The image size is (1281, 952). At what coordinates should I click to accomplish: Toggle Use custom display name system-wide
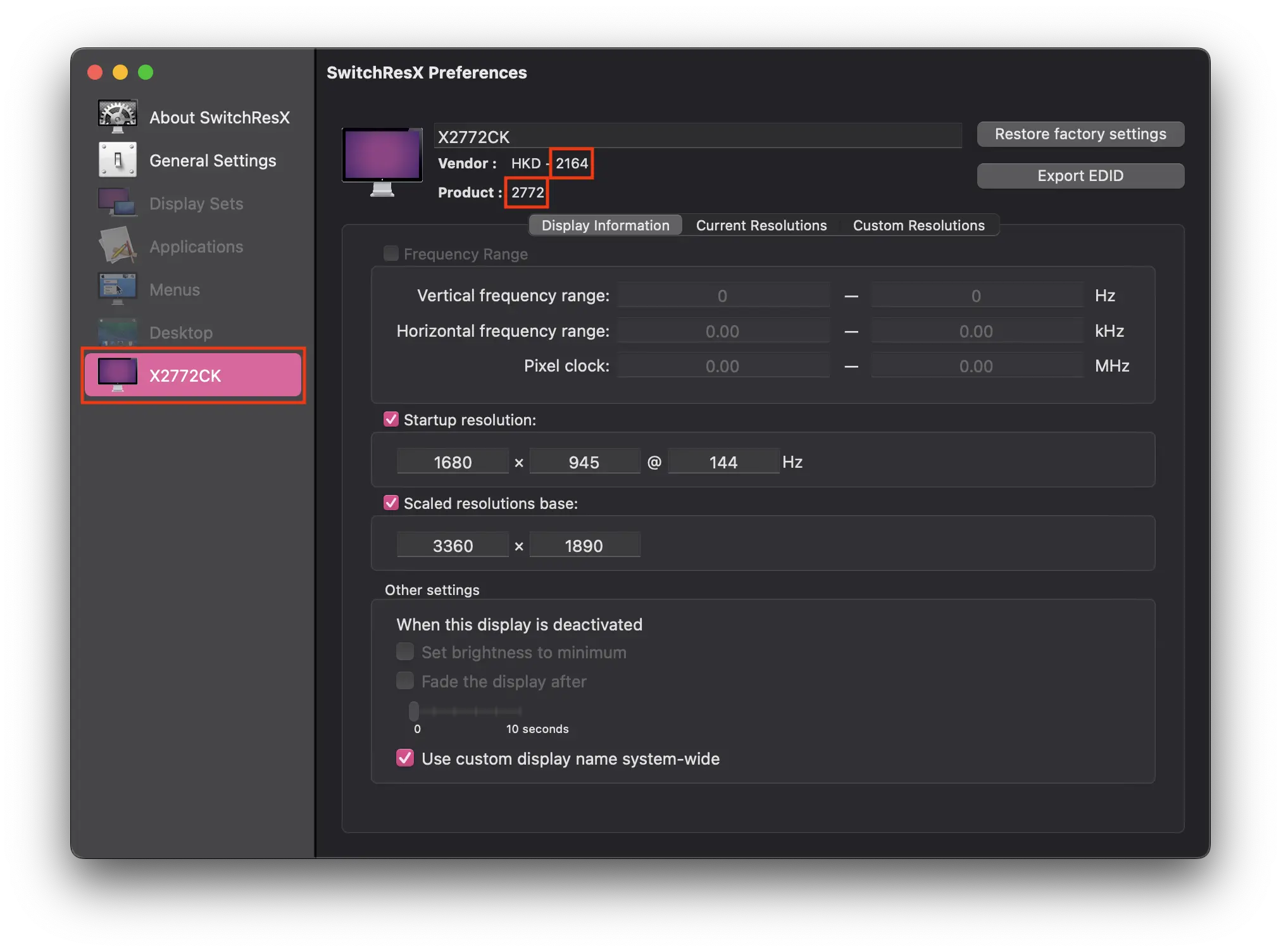tap(405, 758)
